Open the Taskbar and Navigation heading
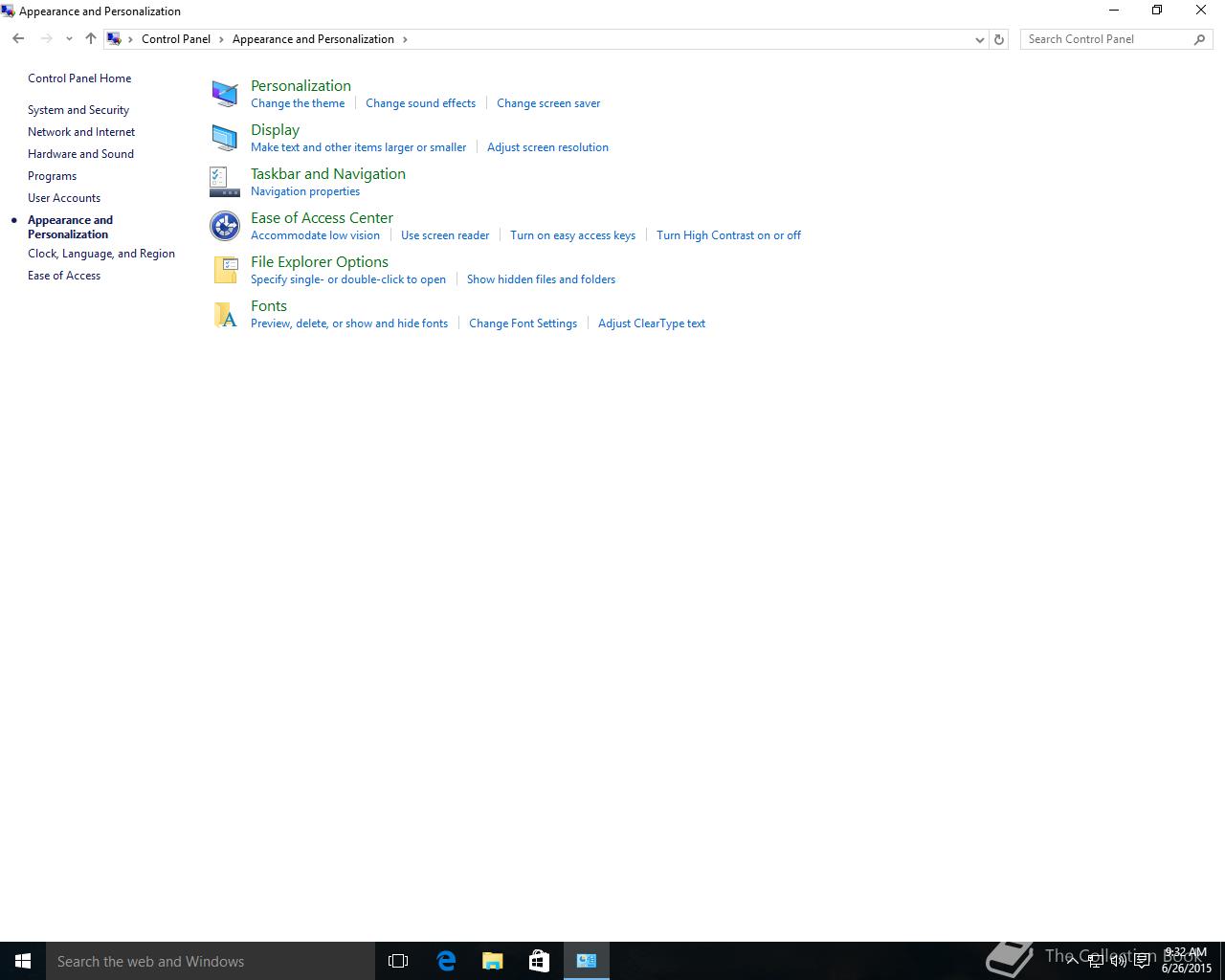Image resolution: width=1225 pixels, height=980 pixels. pos(328,173)
